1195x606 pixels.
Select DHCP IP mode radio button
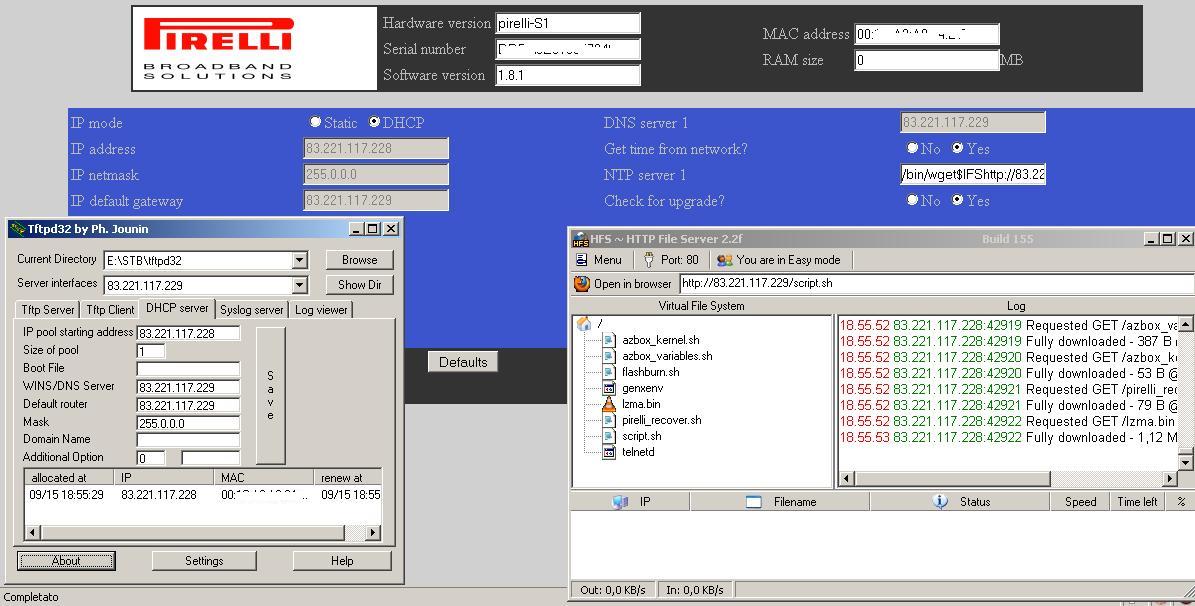pyautogui.click(x=374, y=122)
